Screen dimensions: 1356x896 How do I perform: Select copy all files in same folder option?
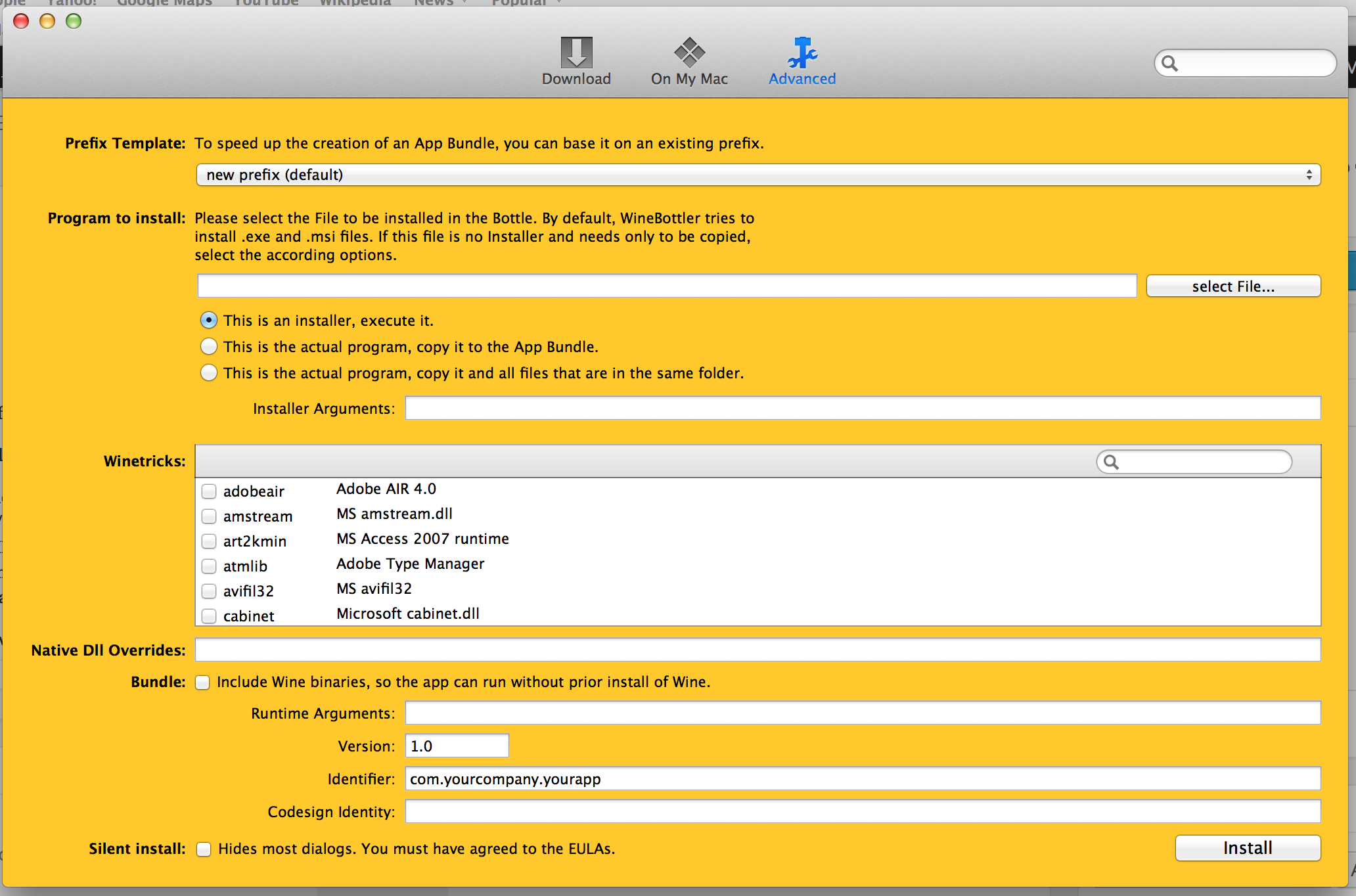(x=209, y=372)
